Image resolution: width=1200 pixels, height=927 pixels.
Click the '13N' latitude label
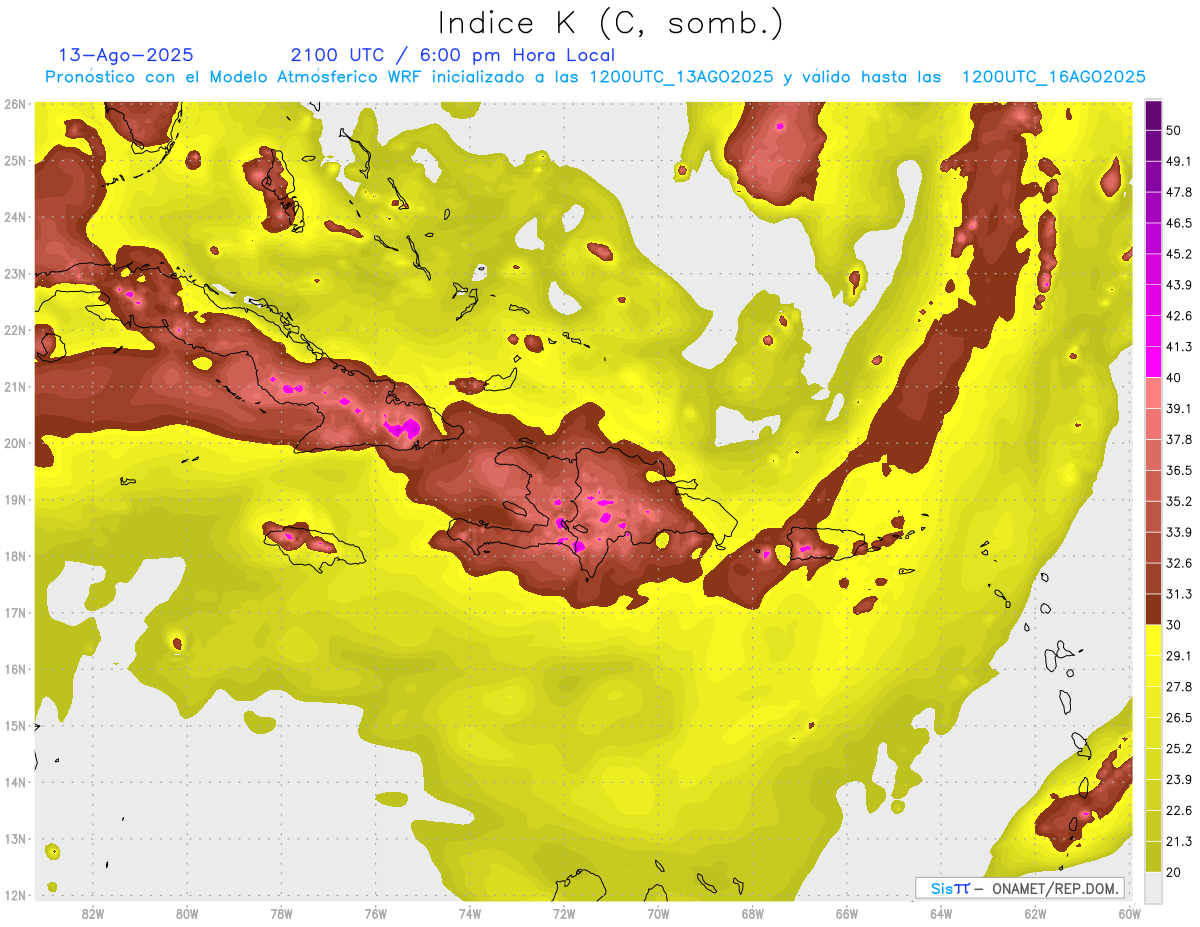click(15, 839)
